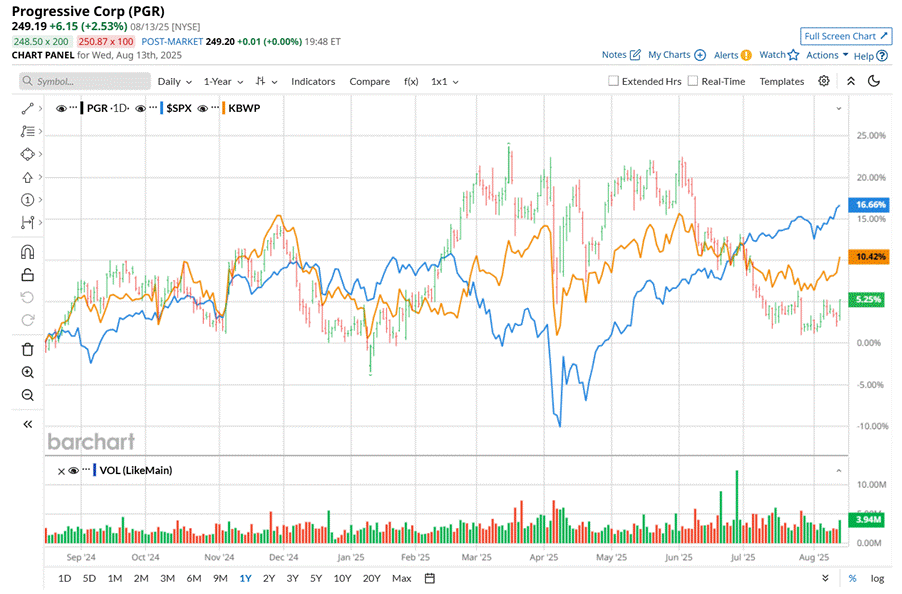Toggle $SPX series visibility eye

coord(140,108)
